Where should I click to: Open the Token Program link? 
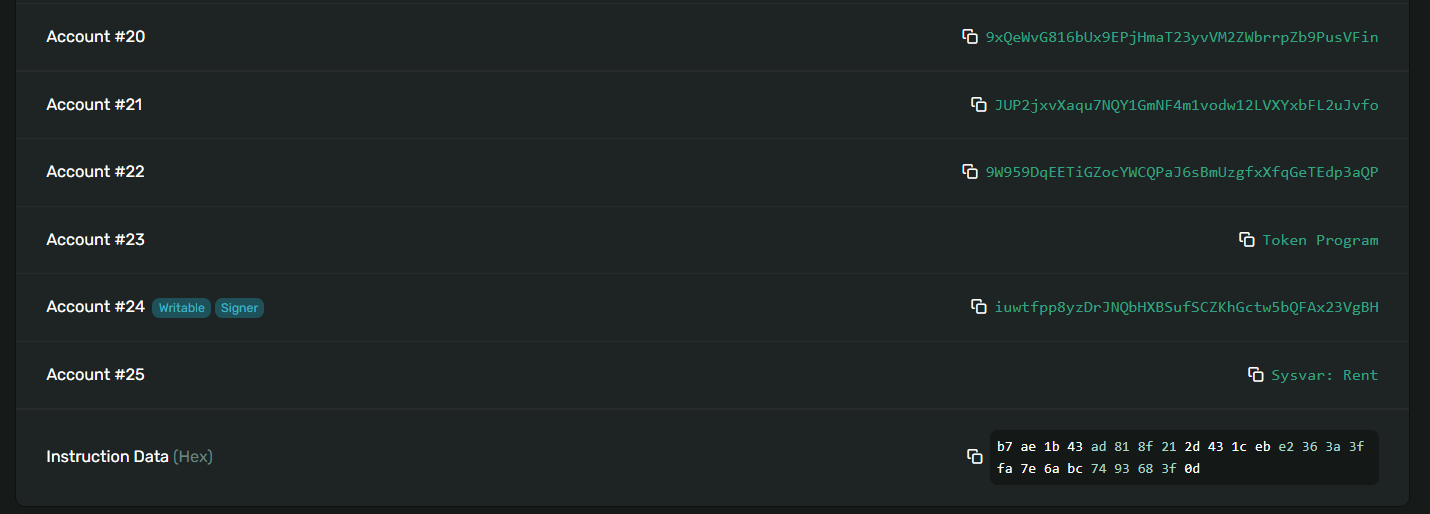(1320, 240)
